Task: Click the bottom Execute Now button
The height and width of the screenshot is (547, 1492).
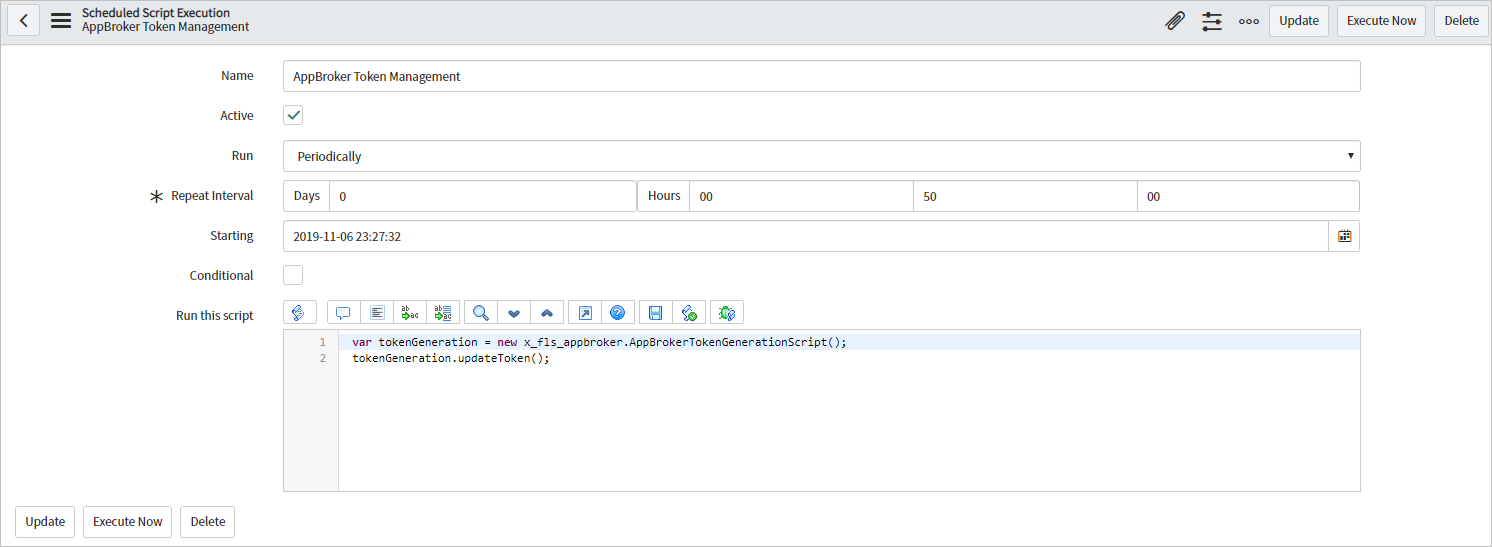Action: click(x=127, y=521)
